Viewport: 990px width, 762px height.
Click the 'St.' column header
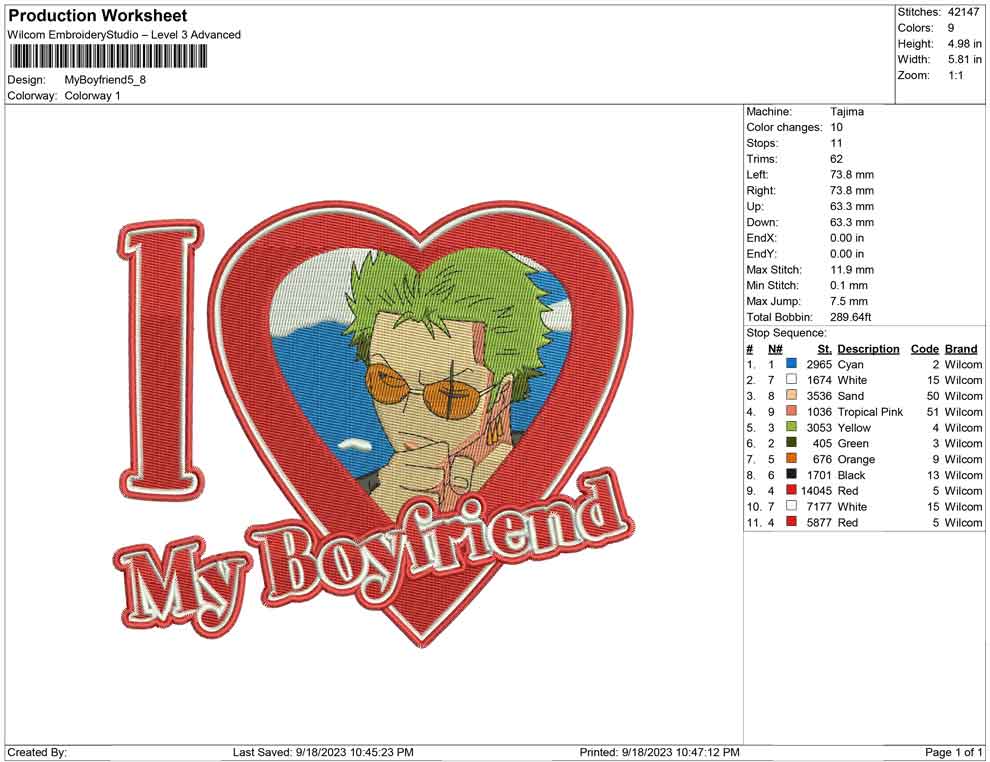(824, 349)
